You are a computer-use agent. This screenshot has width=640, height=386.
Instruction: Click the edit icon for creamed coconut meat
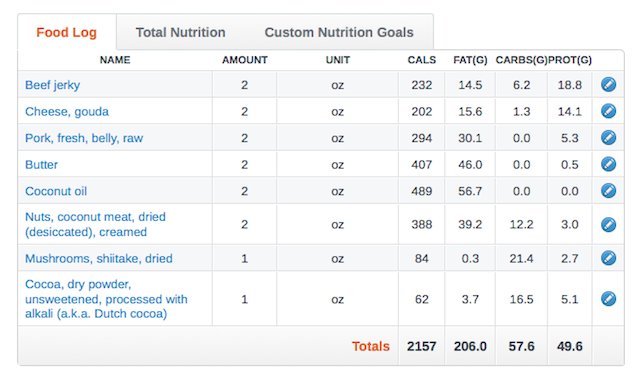[608, 224]
